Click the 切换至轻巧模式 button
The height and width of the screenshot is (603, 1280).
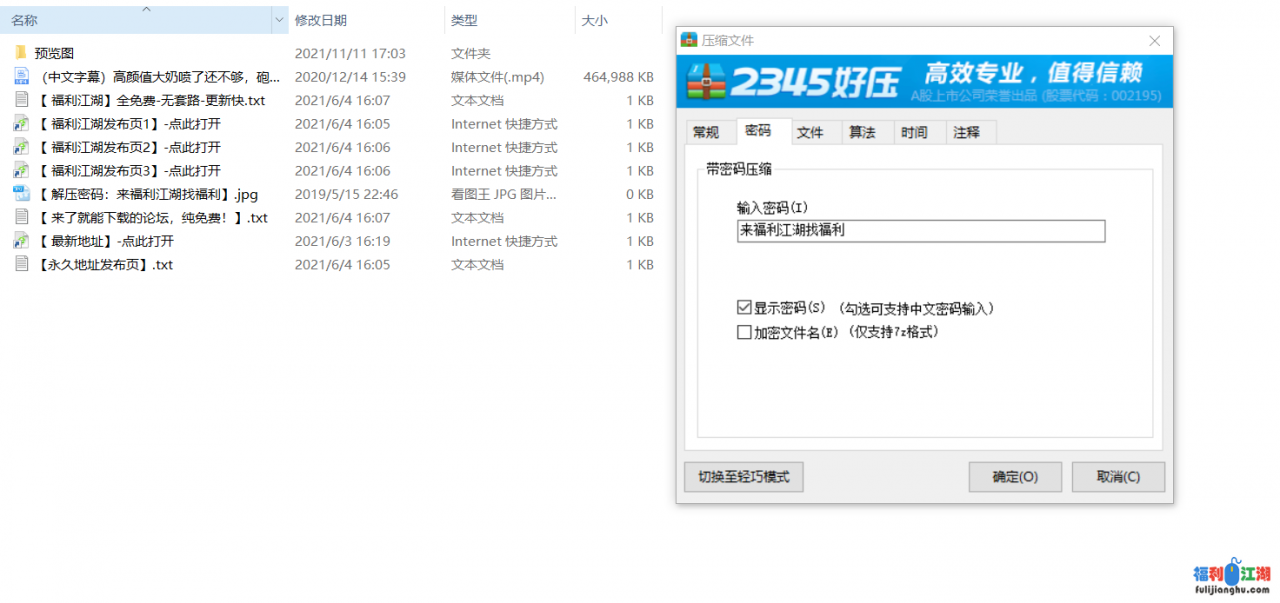coord(743,477)
